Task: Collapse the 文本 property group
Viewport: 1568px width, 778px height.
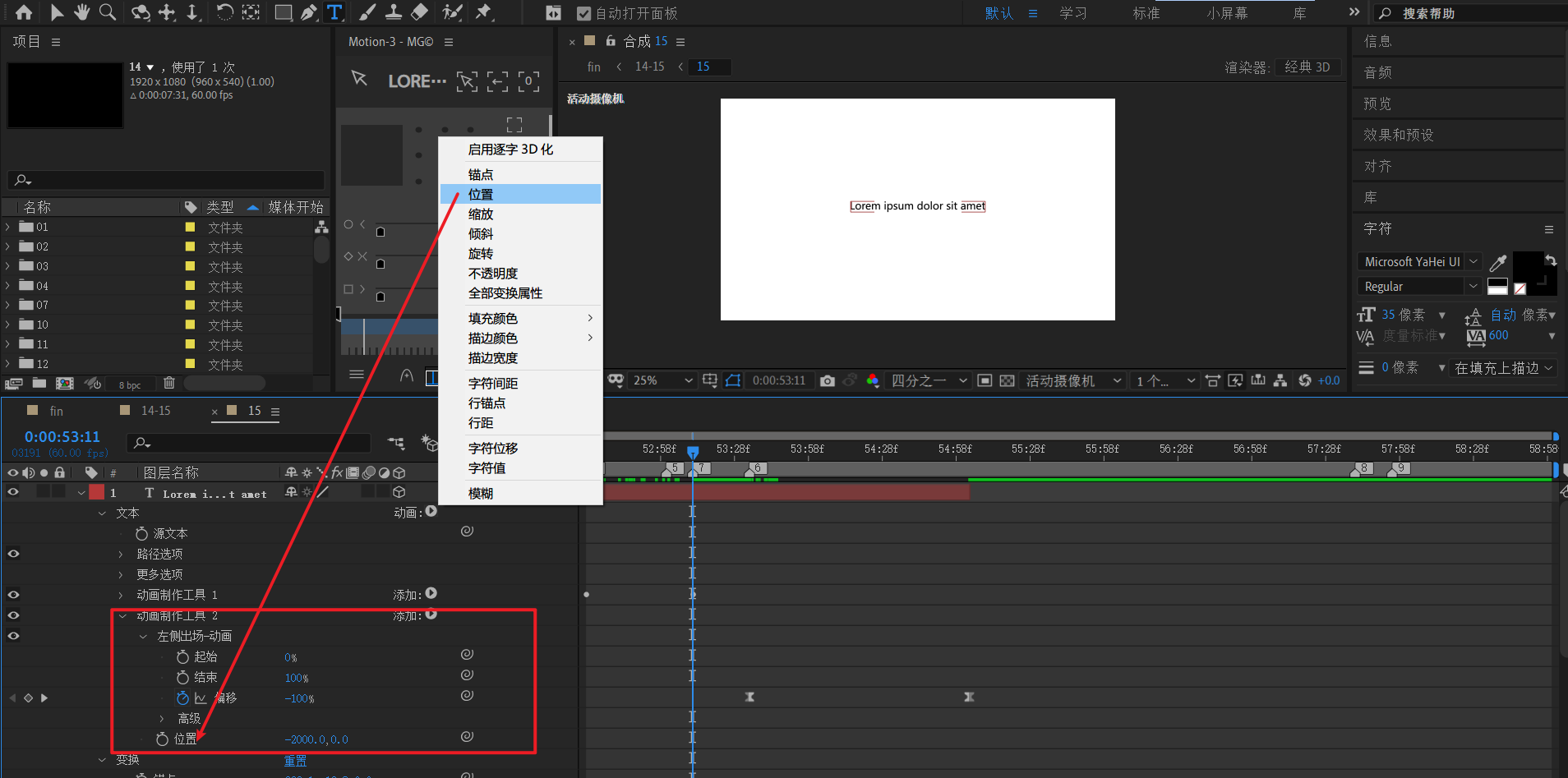Action: point(102,513)
